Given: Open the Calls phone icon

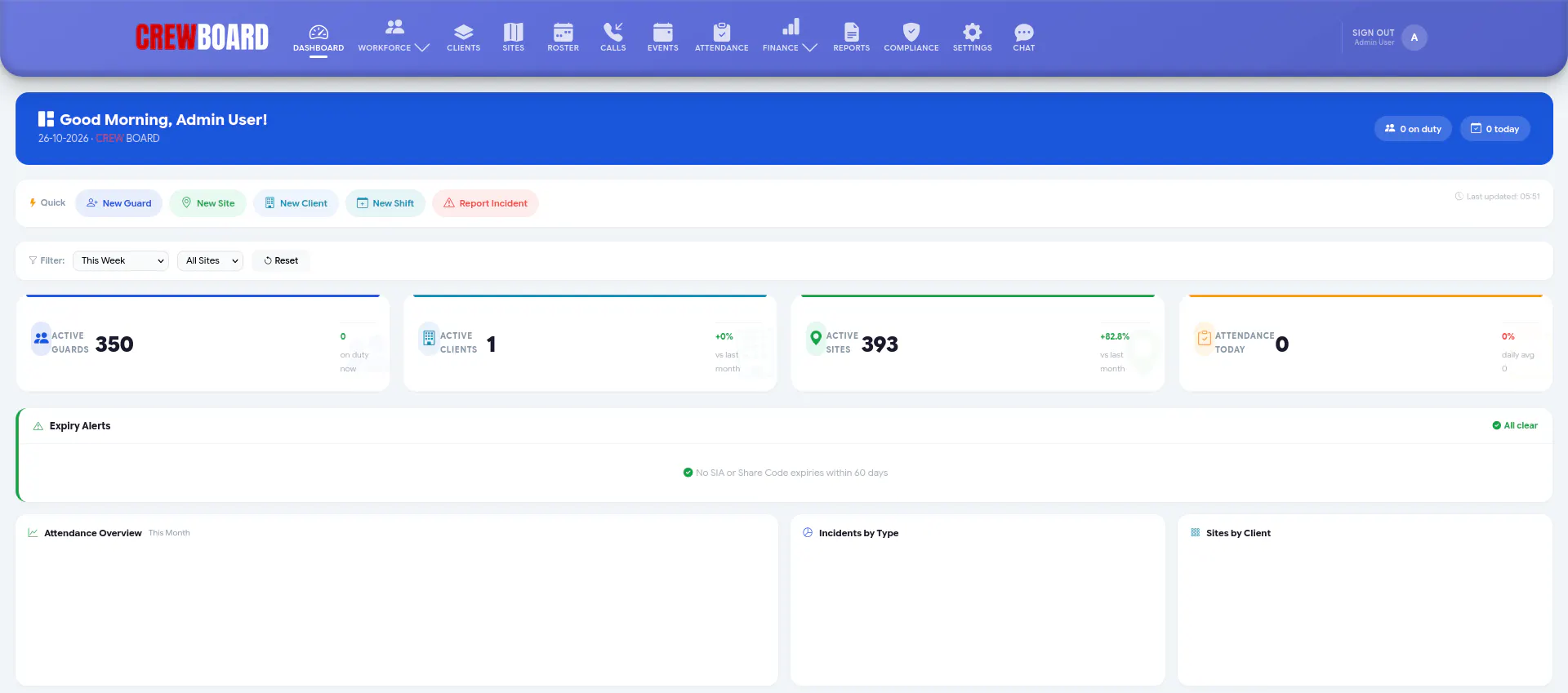Looking at the screenshot, I should coord(612,32).
